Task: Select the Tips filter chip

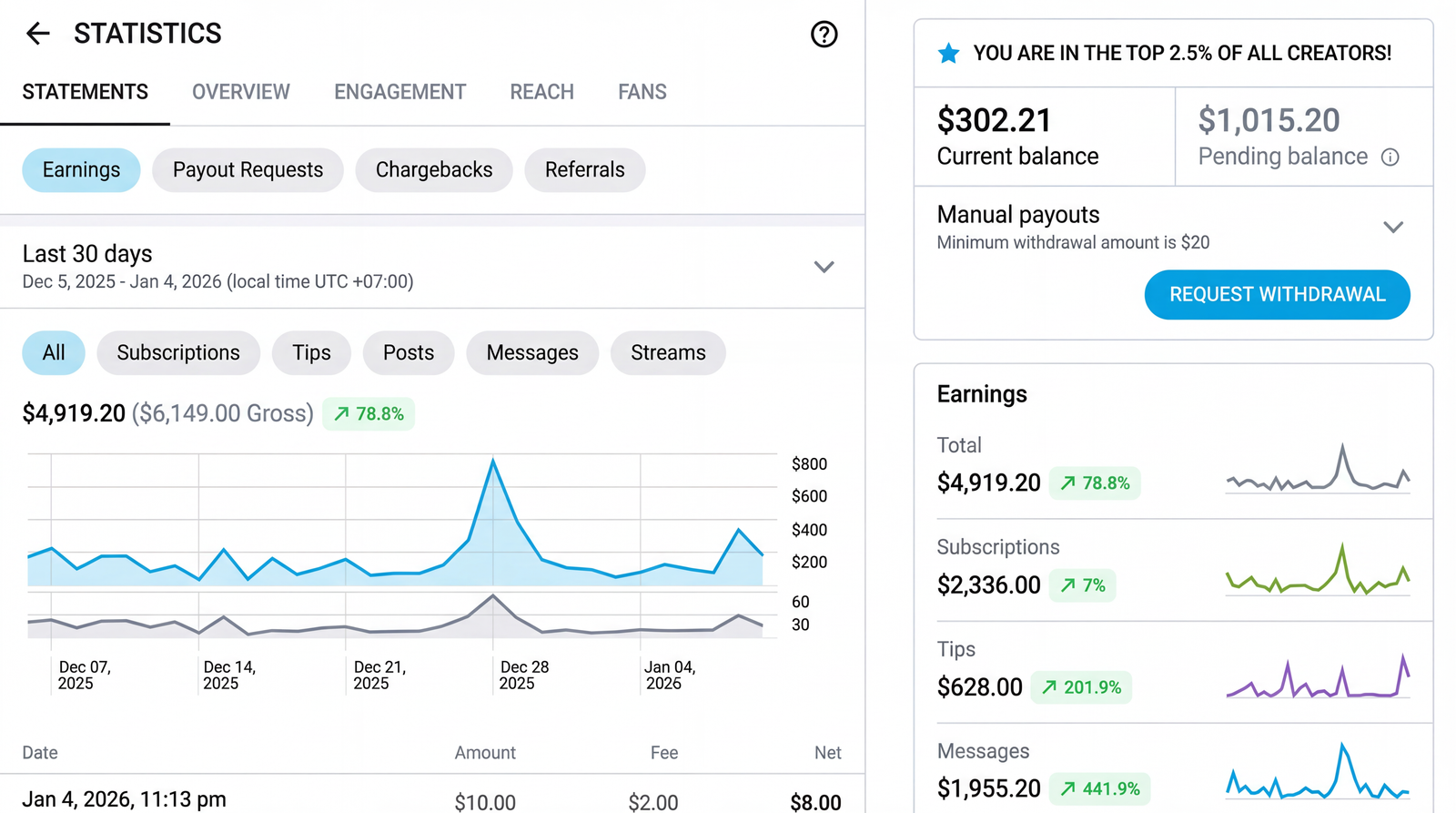Action: [311, 353]
